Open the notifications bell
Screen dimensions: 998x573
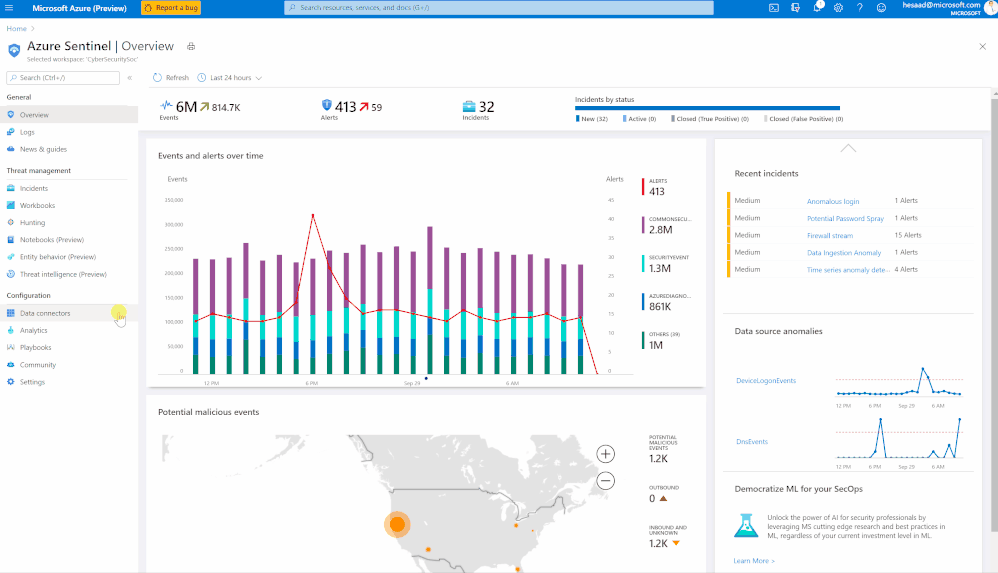click(817, 8)
